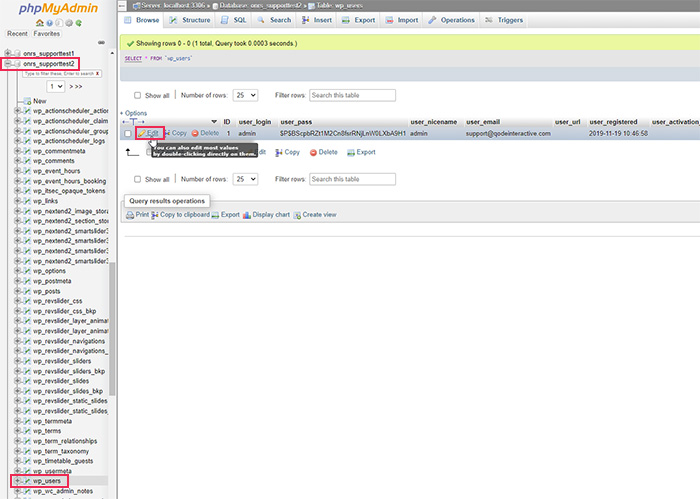
Task: Open the Operations tab
Action: (451, 20)
